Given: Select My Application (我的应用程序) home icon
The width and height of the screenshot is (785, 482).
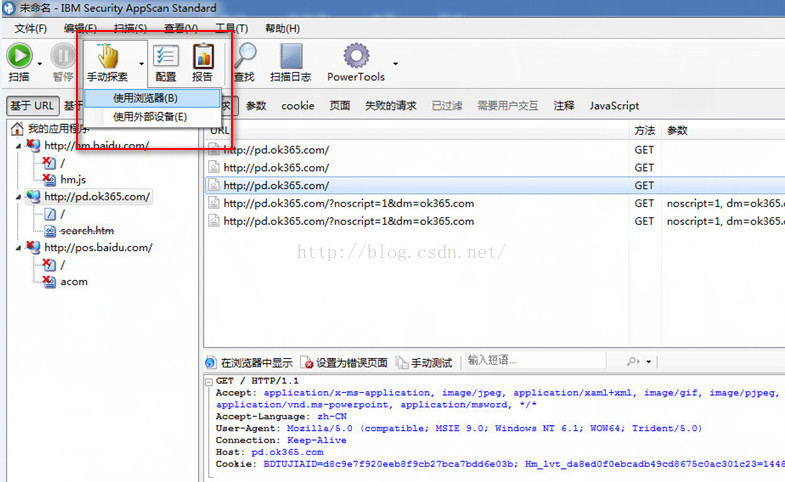Looking at the screenshot, I should (17, 129).
